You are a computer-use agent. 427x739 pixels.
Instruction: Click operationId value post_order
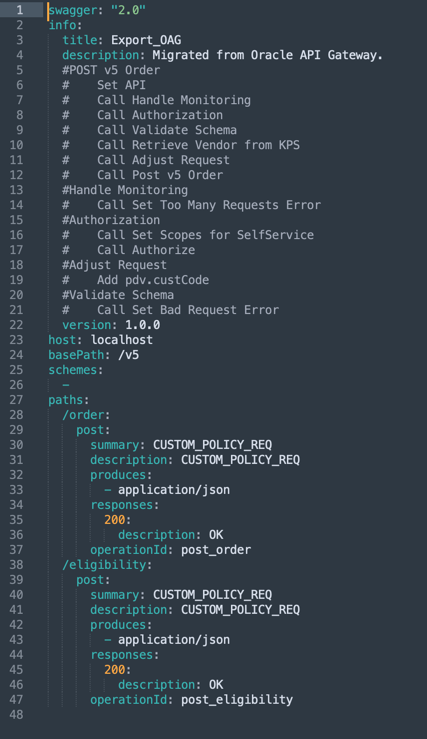[216, 550]
